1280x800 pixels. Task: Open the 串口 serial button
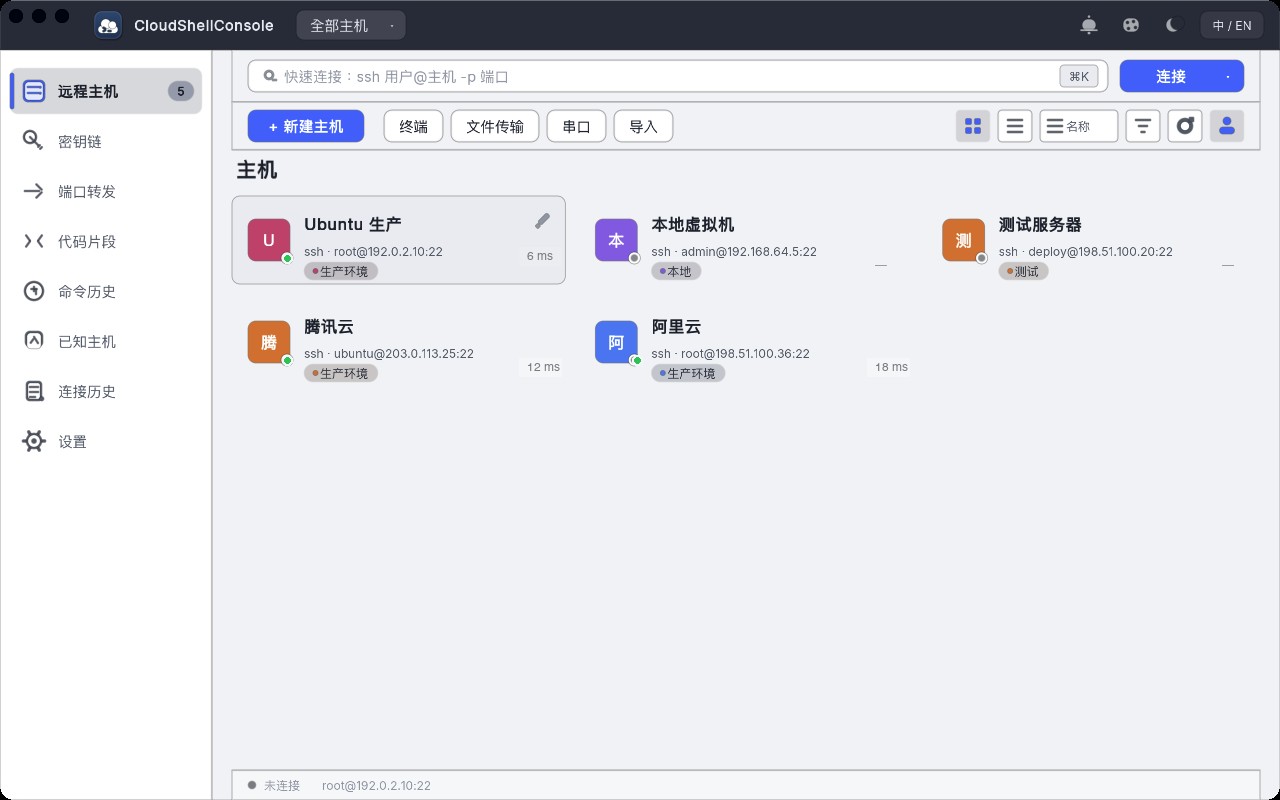pyautogui.click(x=577, y=126)
